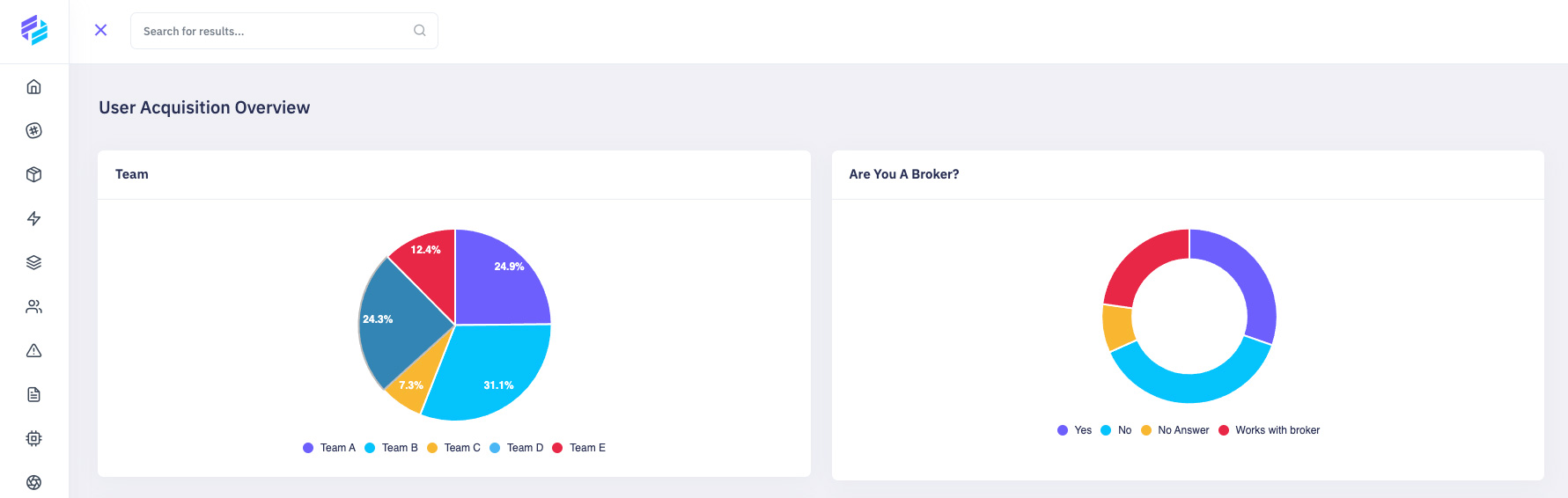Open the Home page from sidebar
1568x498 pixels.
[x=33, y=86]
